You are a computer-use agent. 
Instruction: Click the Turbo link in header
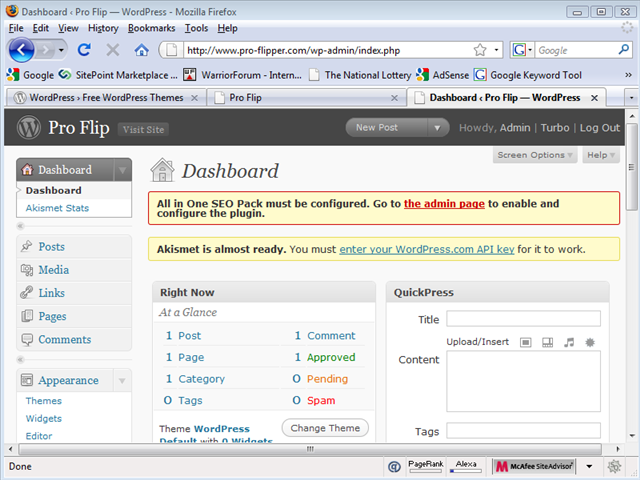(555, 128)
